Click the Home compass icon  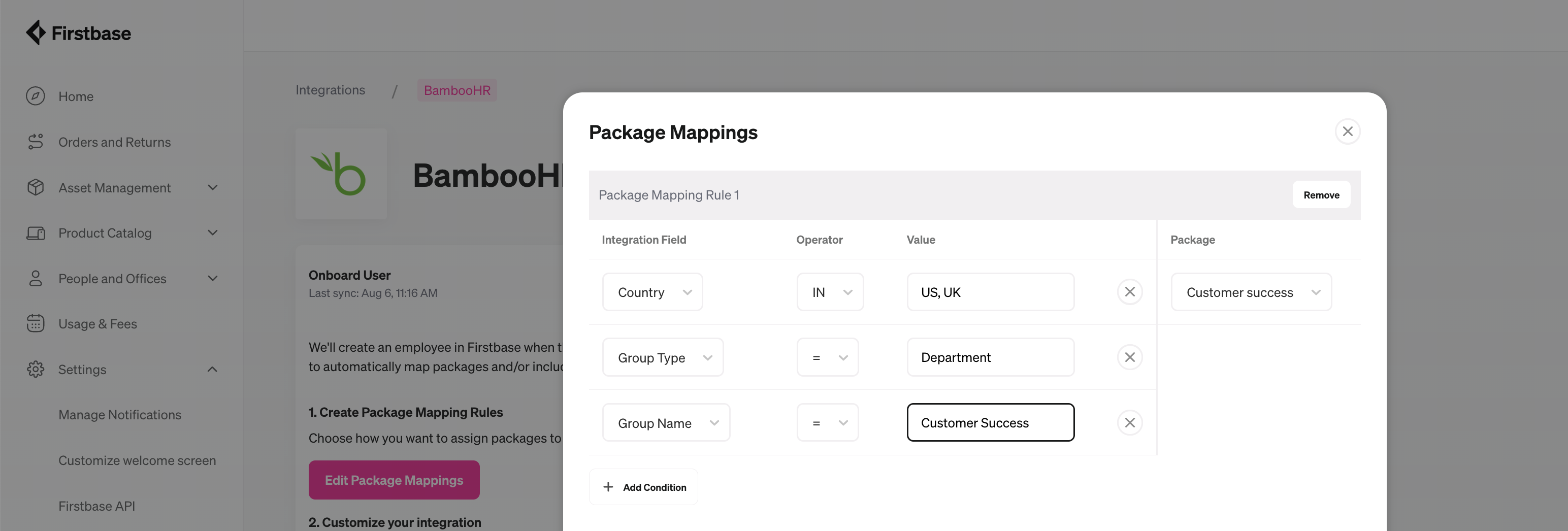[x=36, y=96]
